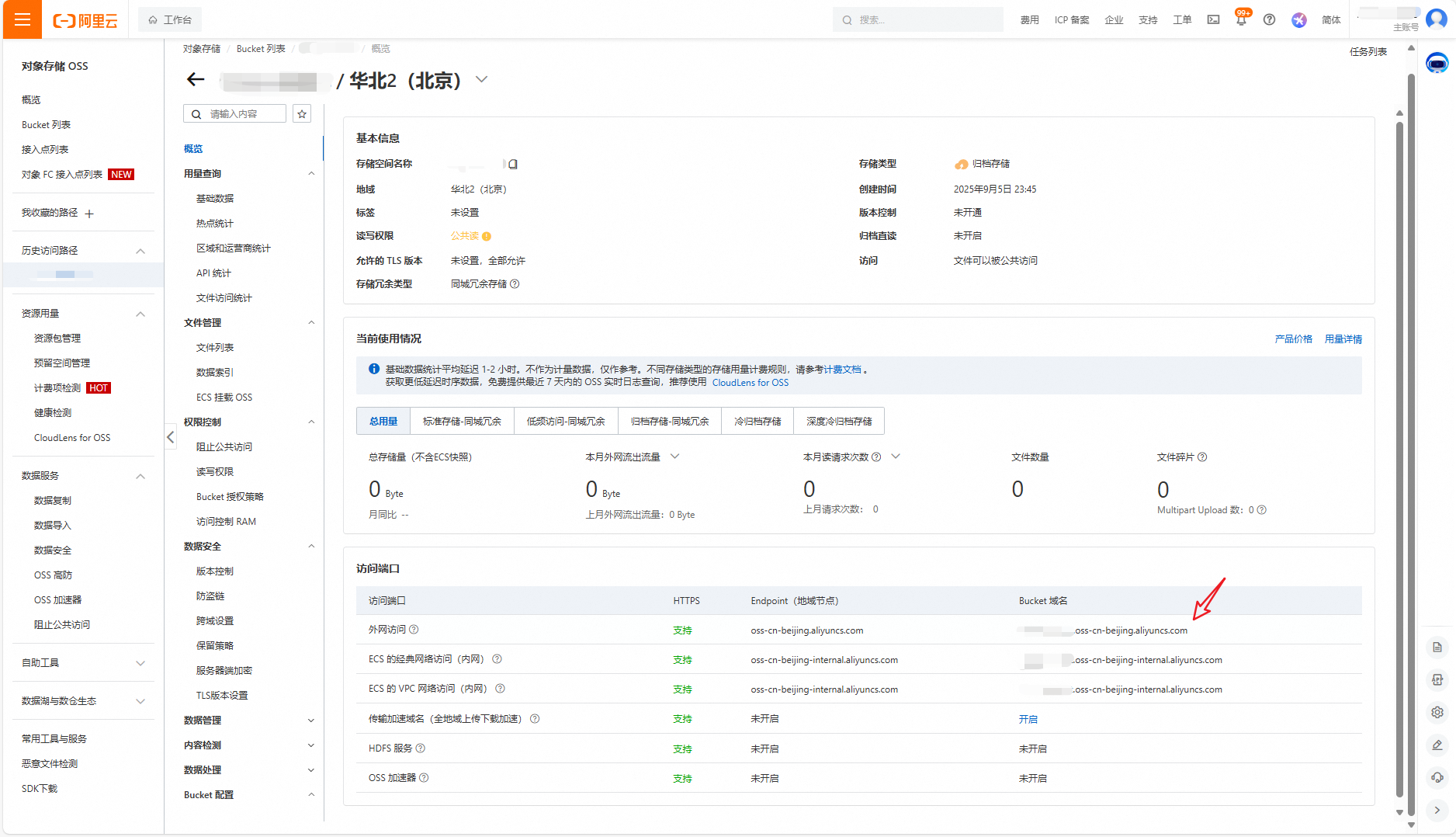Collapse the 数据服务 section

140,476
